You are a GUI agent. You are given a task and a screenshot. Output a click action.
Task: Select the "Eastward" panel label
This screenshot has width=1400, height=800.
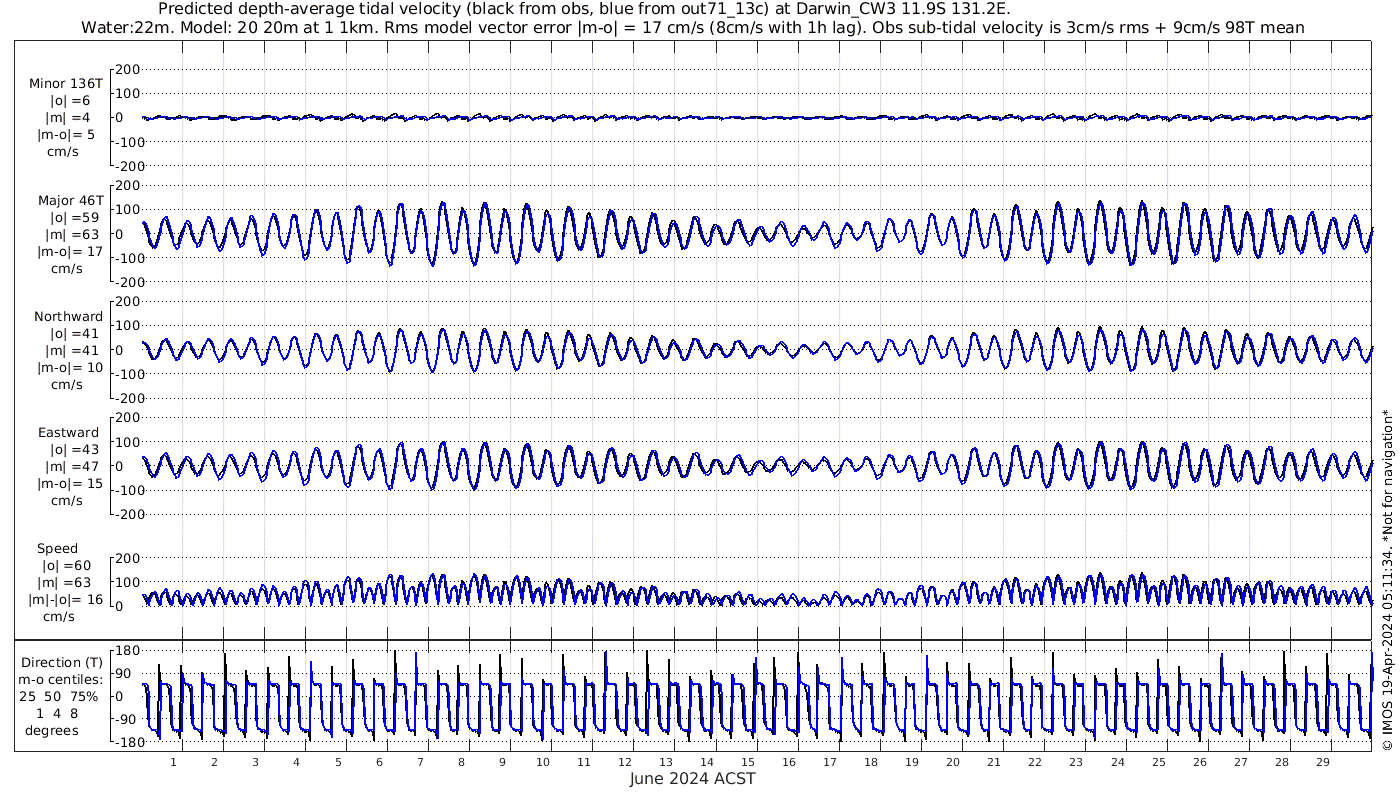[68, 434]
